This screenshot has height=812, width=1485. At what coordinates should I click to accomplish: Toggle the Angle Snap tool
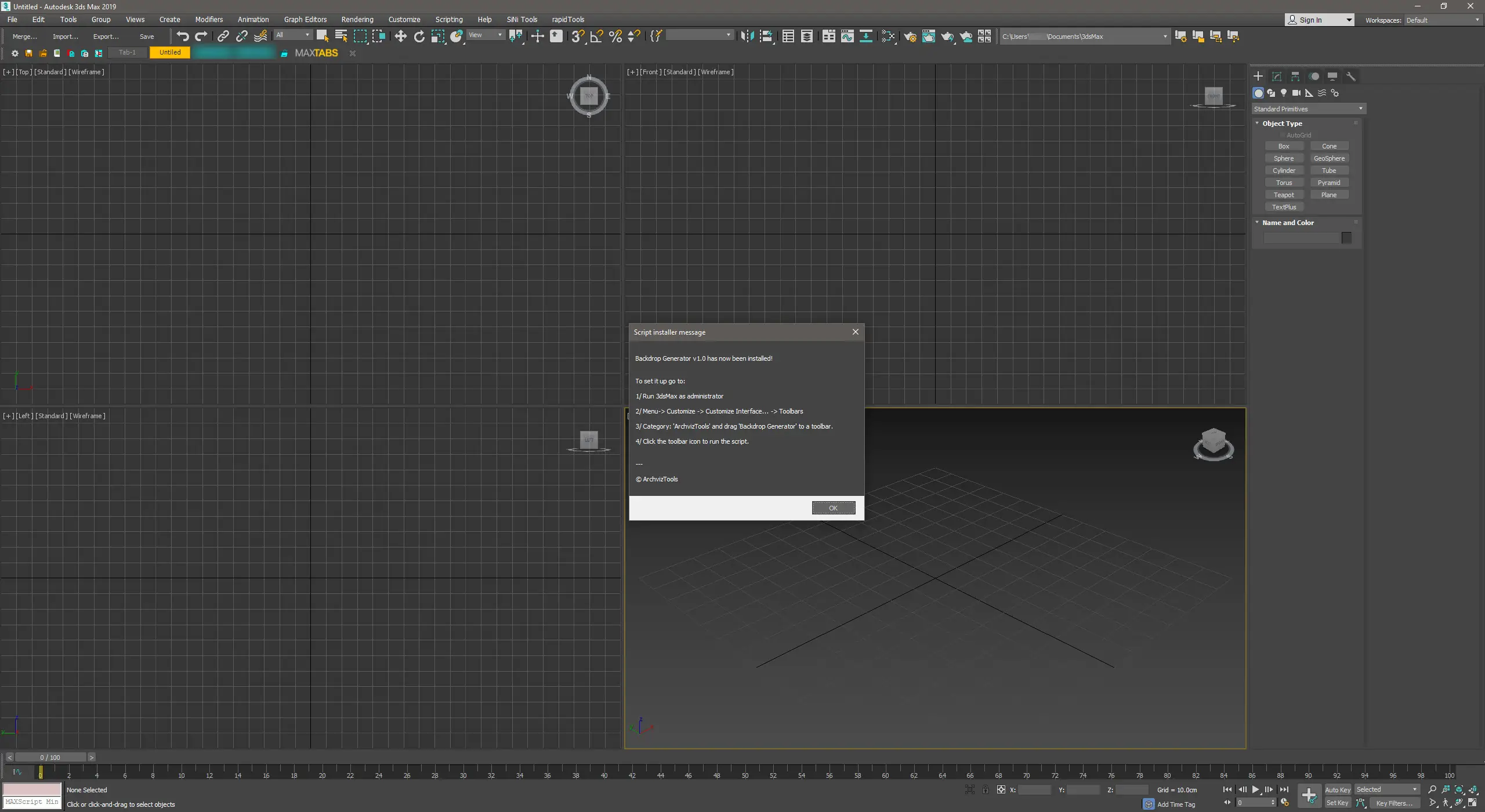pos(596,37)
